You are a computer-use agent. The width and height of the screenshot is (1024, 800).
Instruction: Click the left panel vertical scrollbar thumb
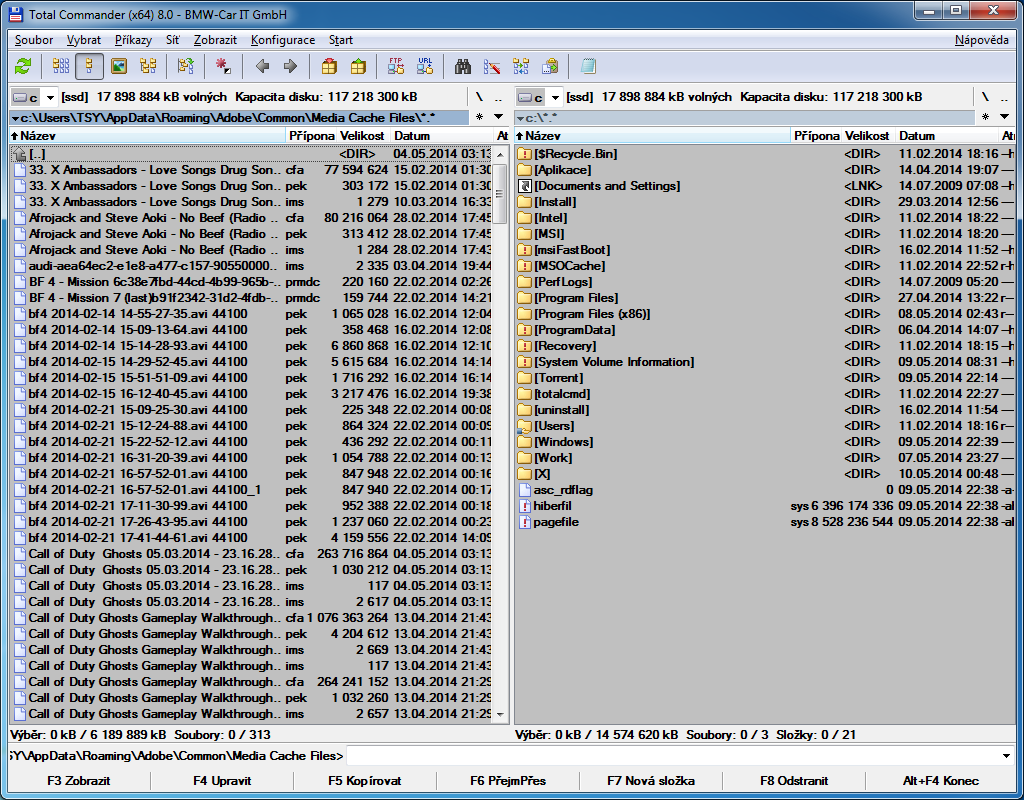point(500,194)
